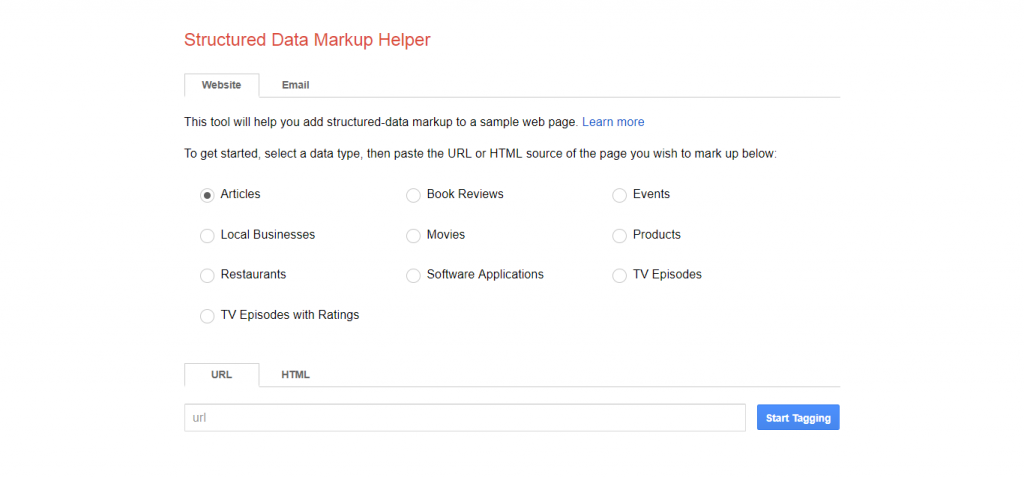The width and height of the screenshot is (1024, 478).
Task: Switch to the URL input tab
Action: coord(221,375)
